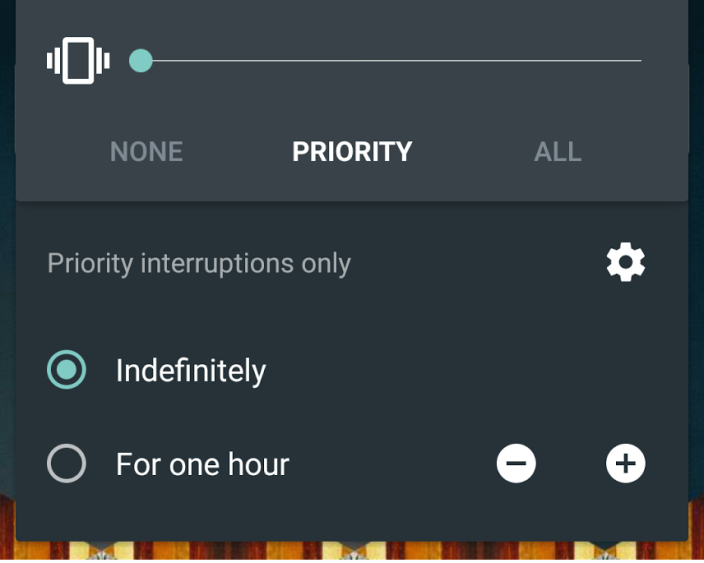704x563 pixels.
Task: Click the volume slider's teal handle
Action: click(141, 61)
